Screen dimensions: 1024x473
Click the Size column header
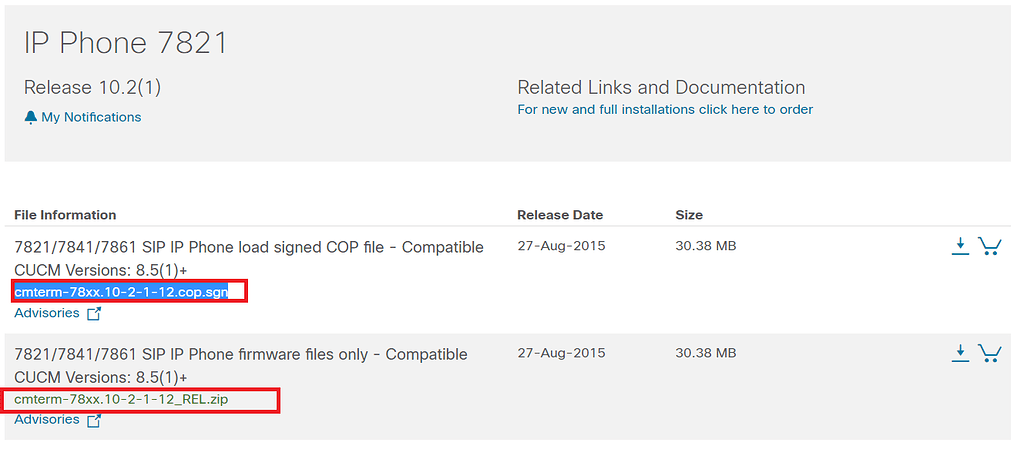(x=689, y=215)
